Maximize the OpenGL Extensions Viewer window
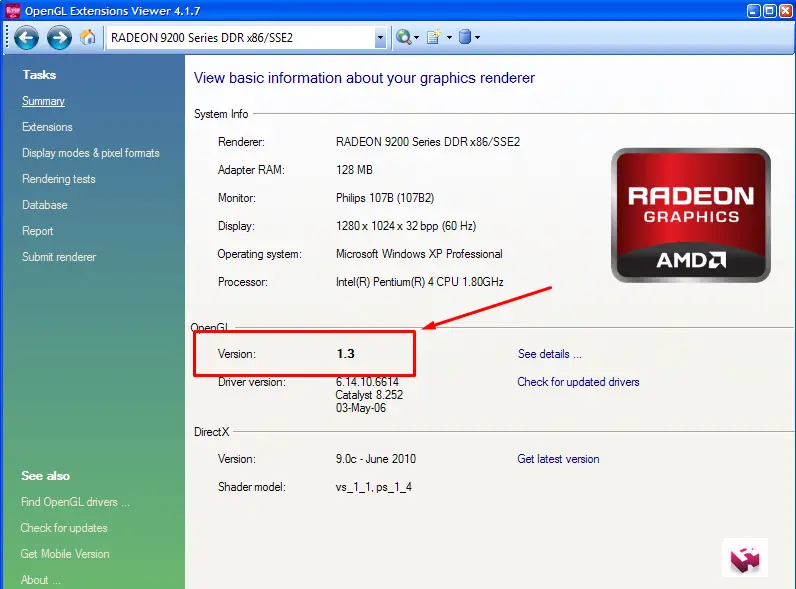This screenshot has width=796, height=589. pos(770,11)
